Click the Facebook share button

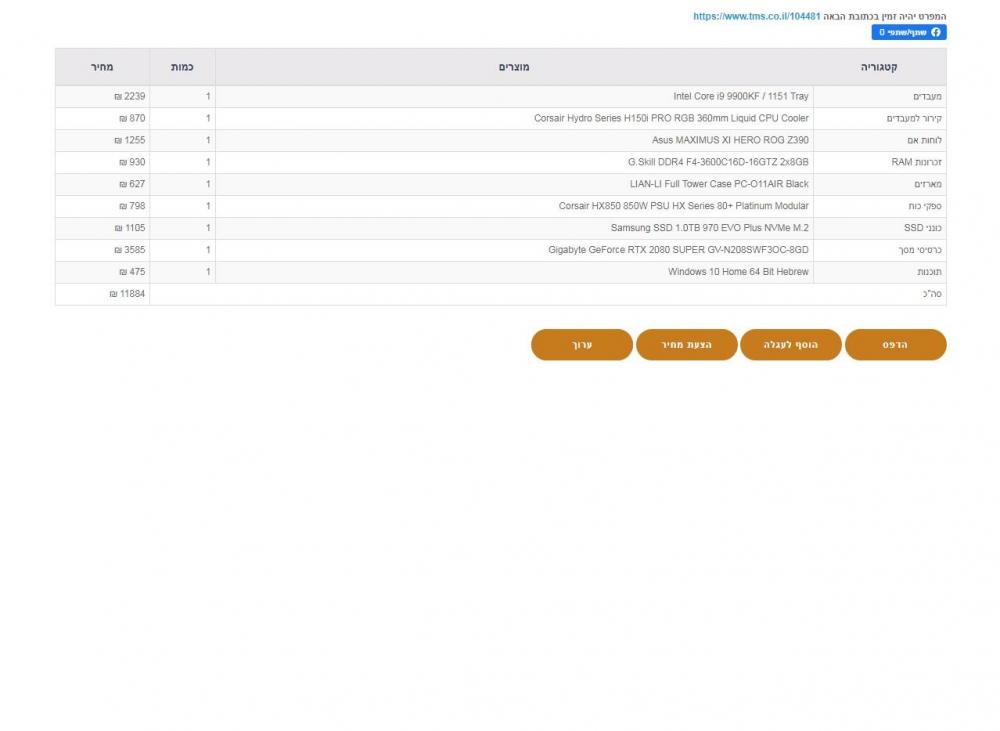909,33
